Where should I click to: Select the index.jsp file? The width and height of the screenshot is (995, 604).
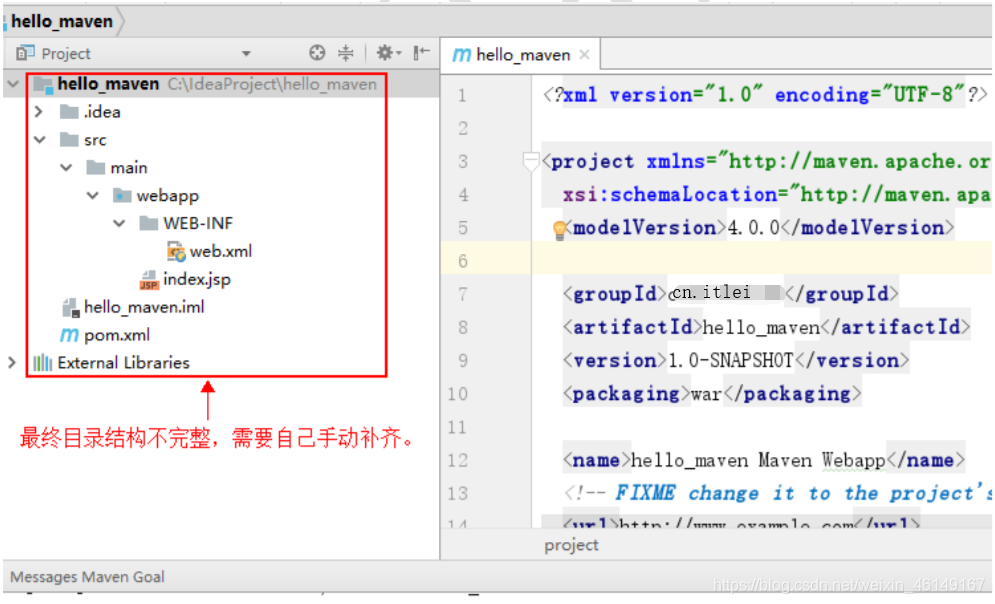pyautogui.click(x=197, y=279)
